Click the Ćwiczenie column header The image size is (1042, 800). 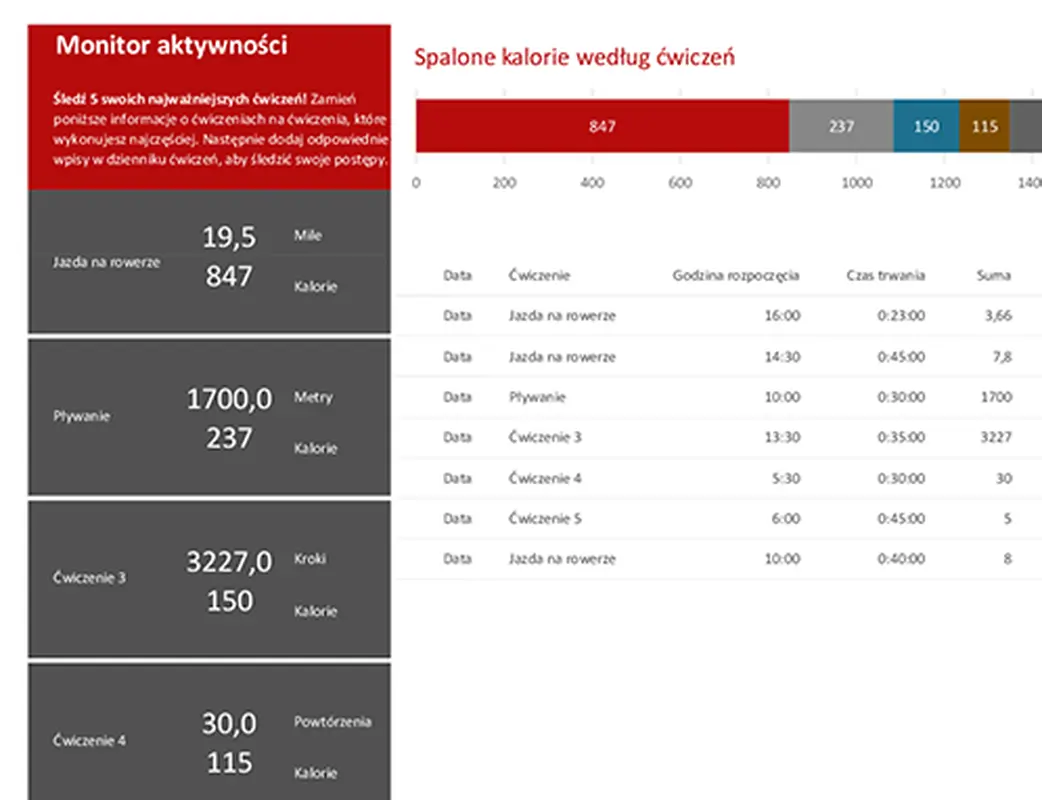539,275
